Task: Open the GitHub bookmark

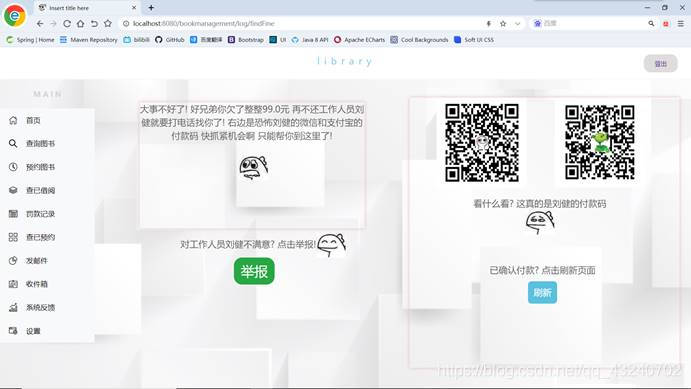Action: pyautogui.click(x=170, y=40)
